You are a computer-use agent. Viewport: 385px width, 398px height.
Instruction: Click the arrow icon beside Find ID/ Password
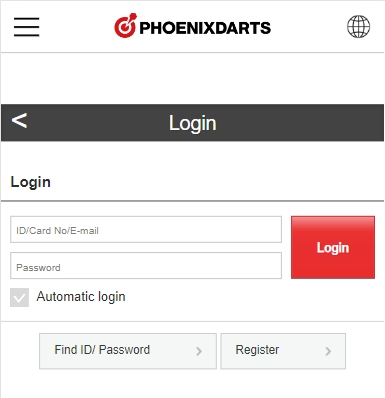pos(199,351)
